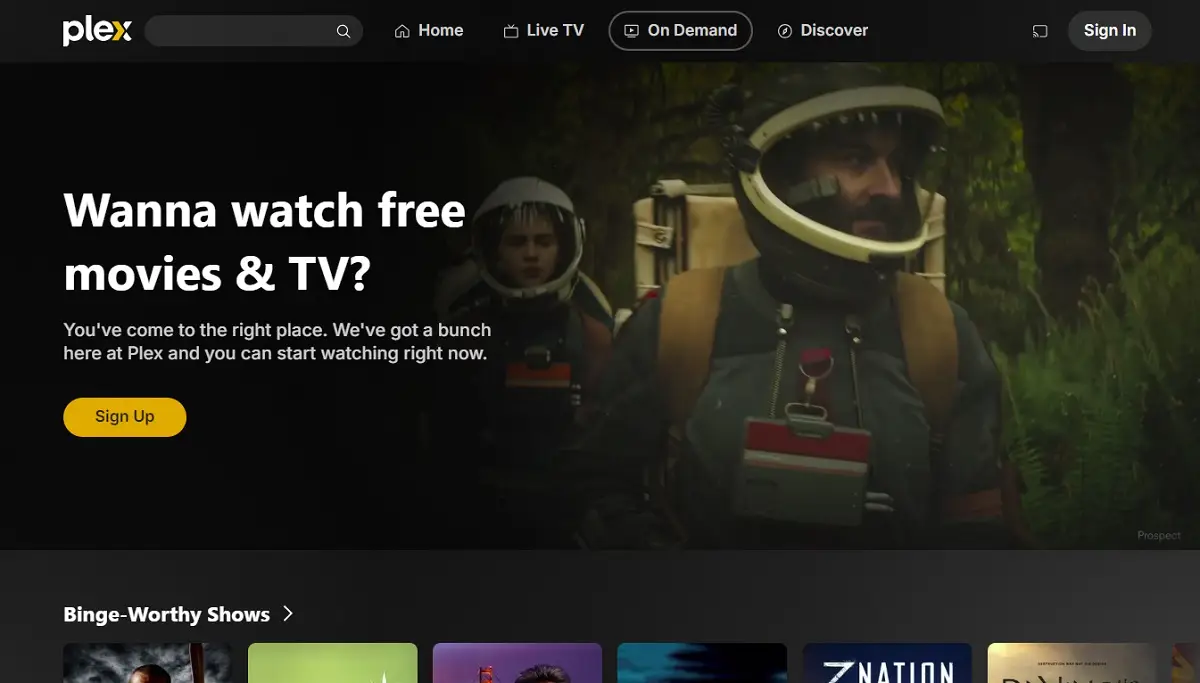Image resolution: width=1200 pixels, height=683 pixels.
Task: Open the dark blue show thumbnail
Action: [x=702, y=663]
